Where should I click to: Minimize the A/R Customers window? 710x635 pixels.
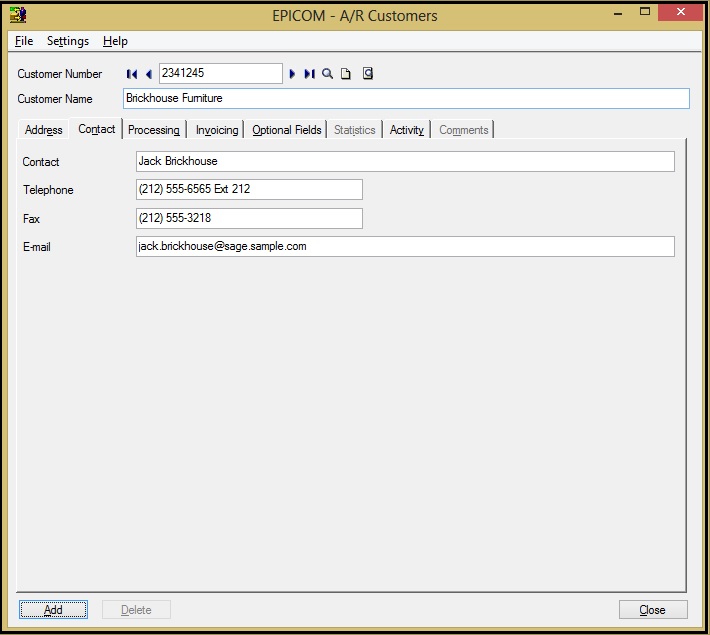[618, 13]
